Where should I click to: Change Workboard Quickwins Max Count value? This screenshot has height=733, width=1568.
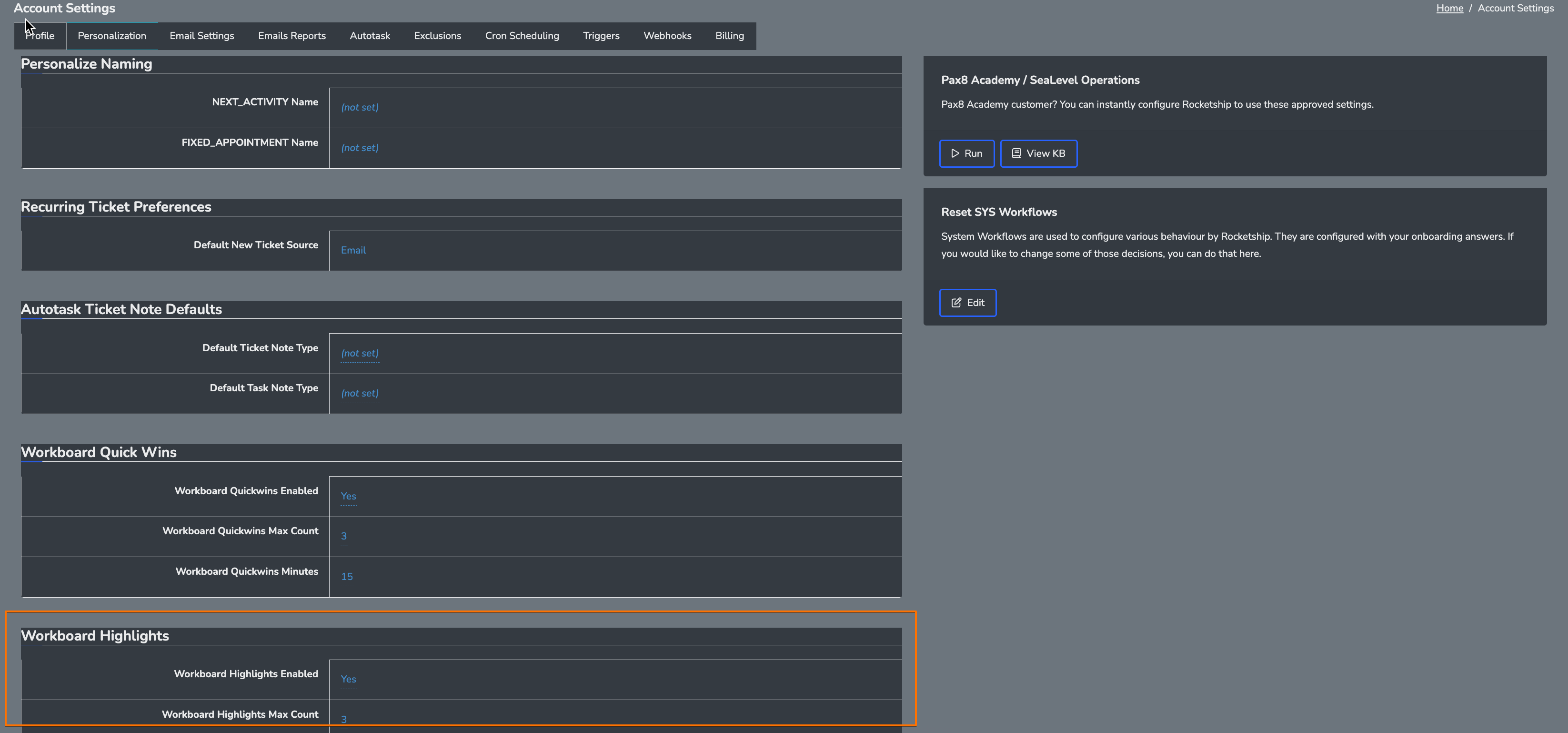point(344,536)
